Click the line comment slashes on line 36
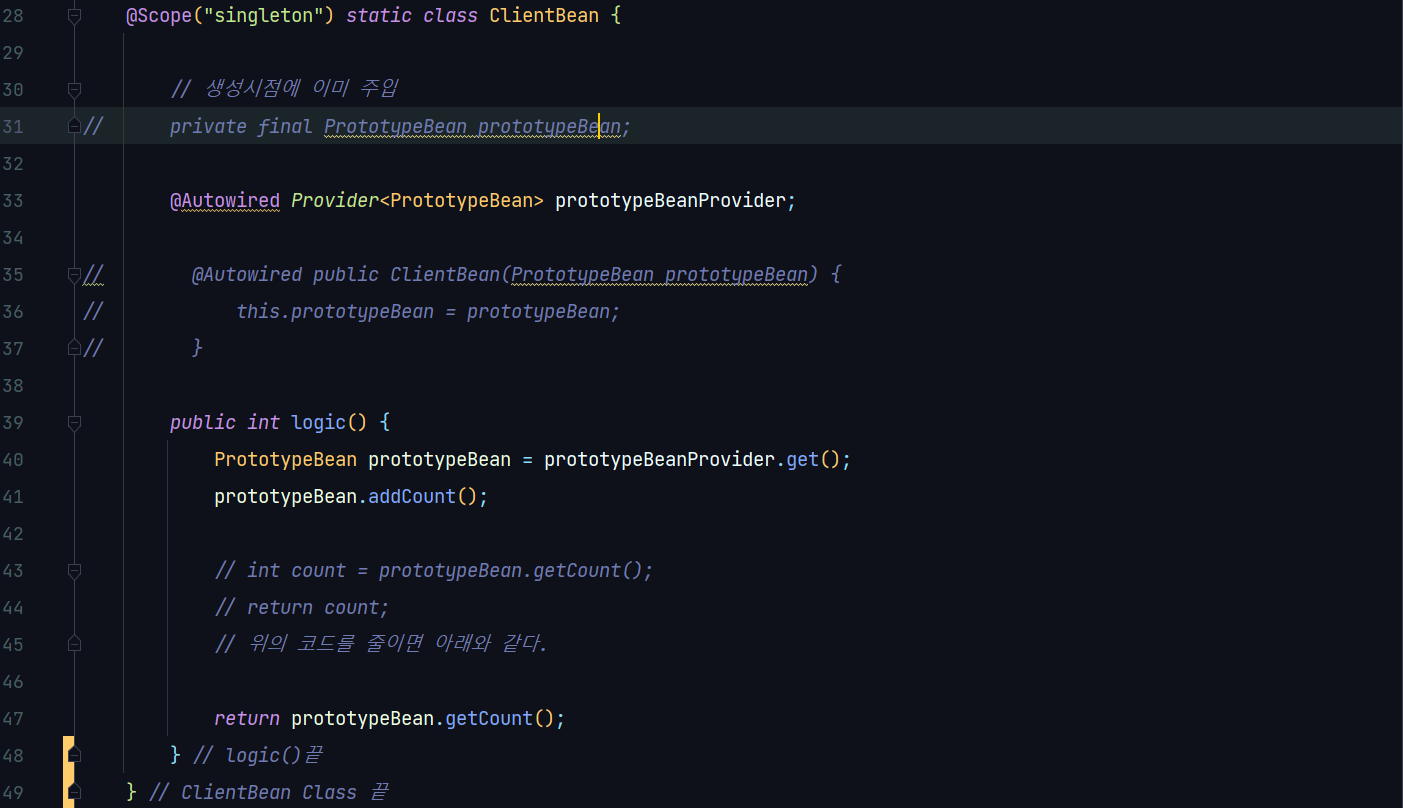1403x808 pixels. pyautogui.click(x=93, y=311)
